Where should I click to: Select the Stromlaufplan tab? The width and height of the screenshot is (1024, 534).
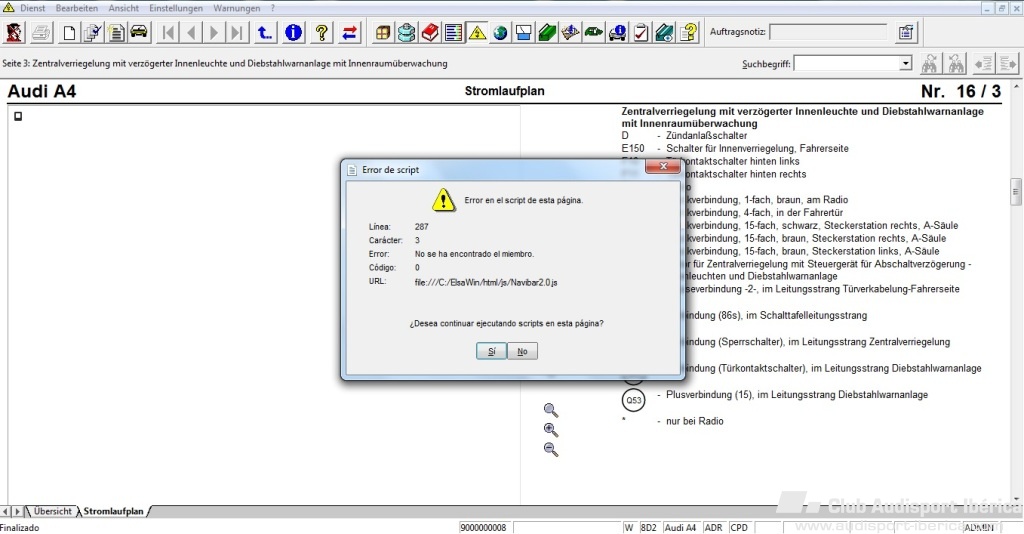[113, 511]
